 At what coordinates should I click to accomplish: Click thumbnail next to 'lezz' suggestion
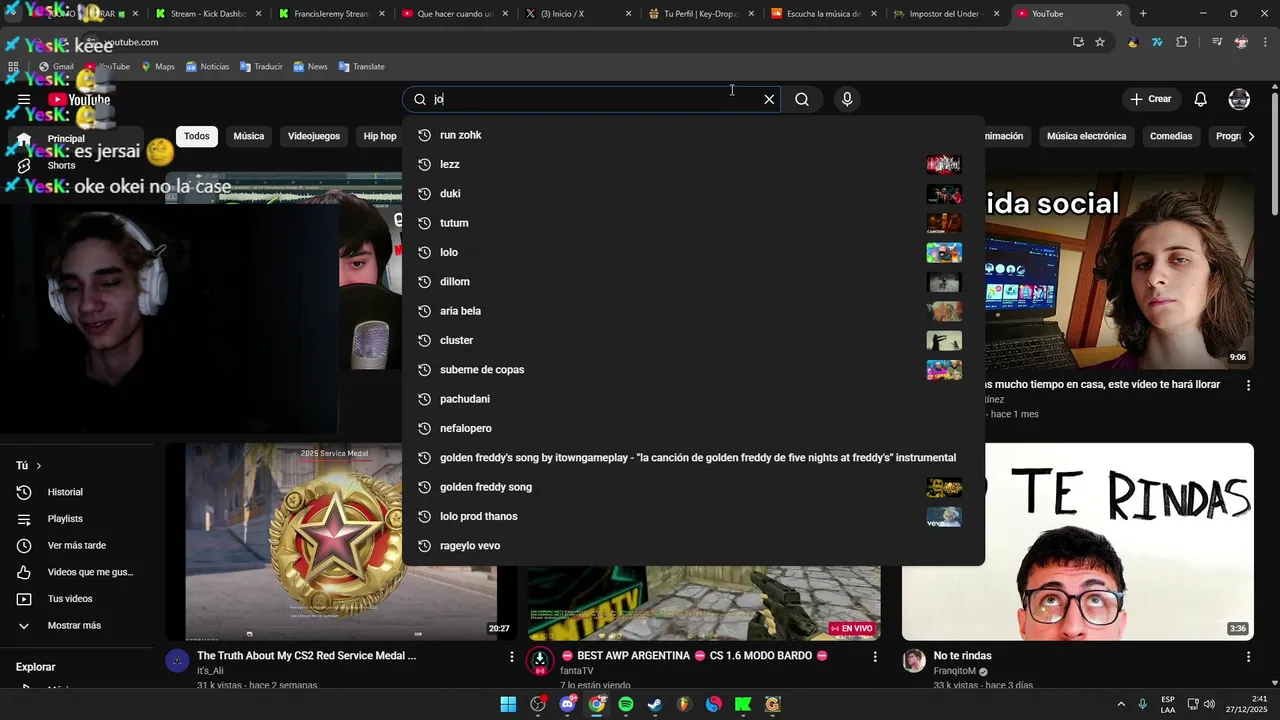point(944,164)
